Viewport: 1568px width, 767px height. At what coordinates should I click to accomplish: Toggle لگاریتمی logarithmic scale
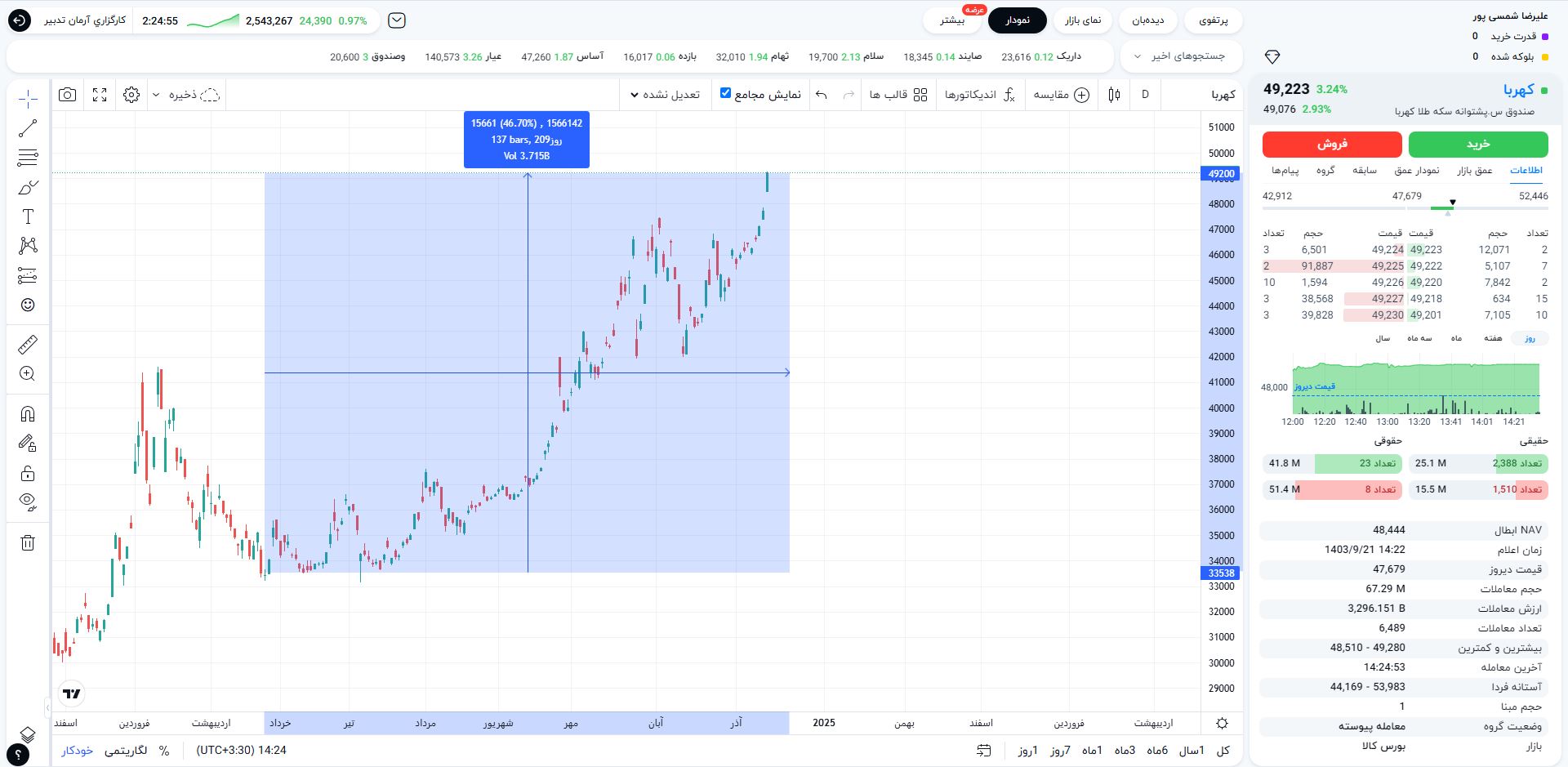click(x=126, y=750)
